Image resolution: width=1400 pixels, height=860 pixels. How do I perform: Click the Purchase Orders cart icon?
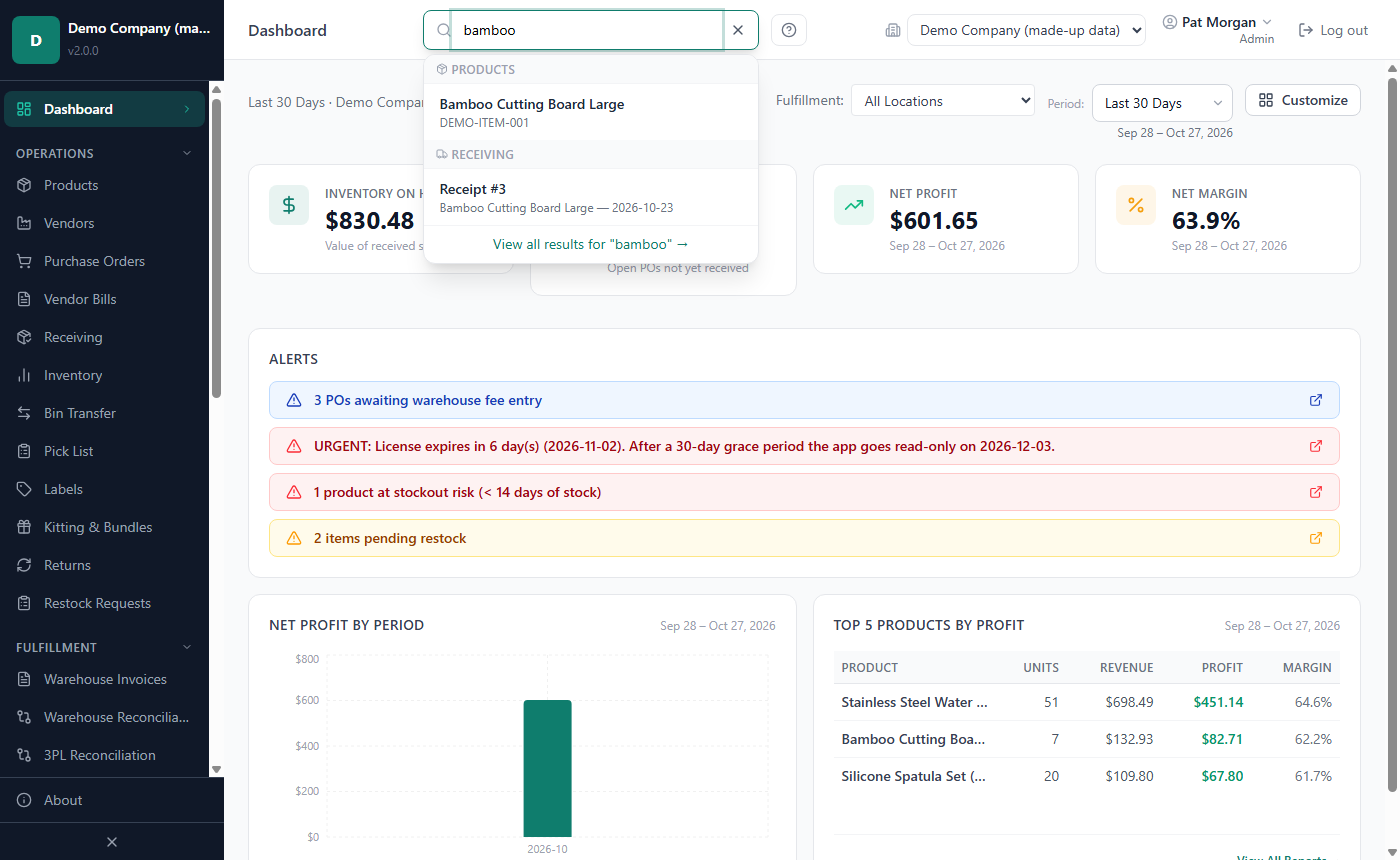pos(25,261)
